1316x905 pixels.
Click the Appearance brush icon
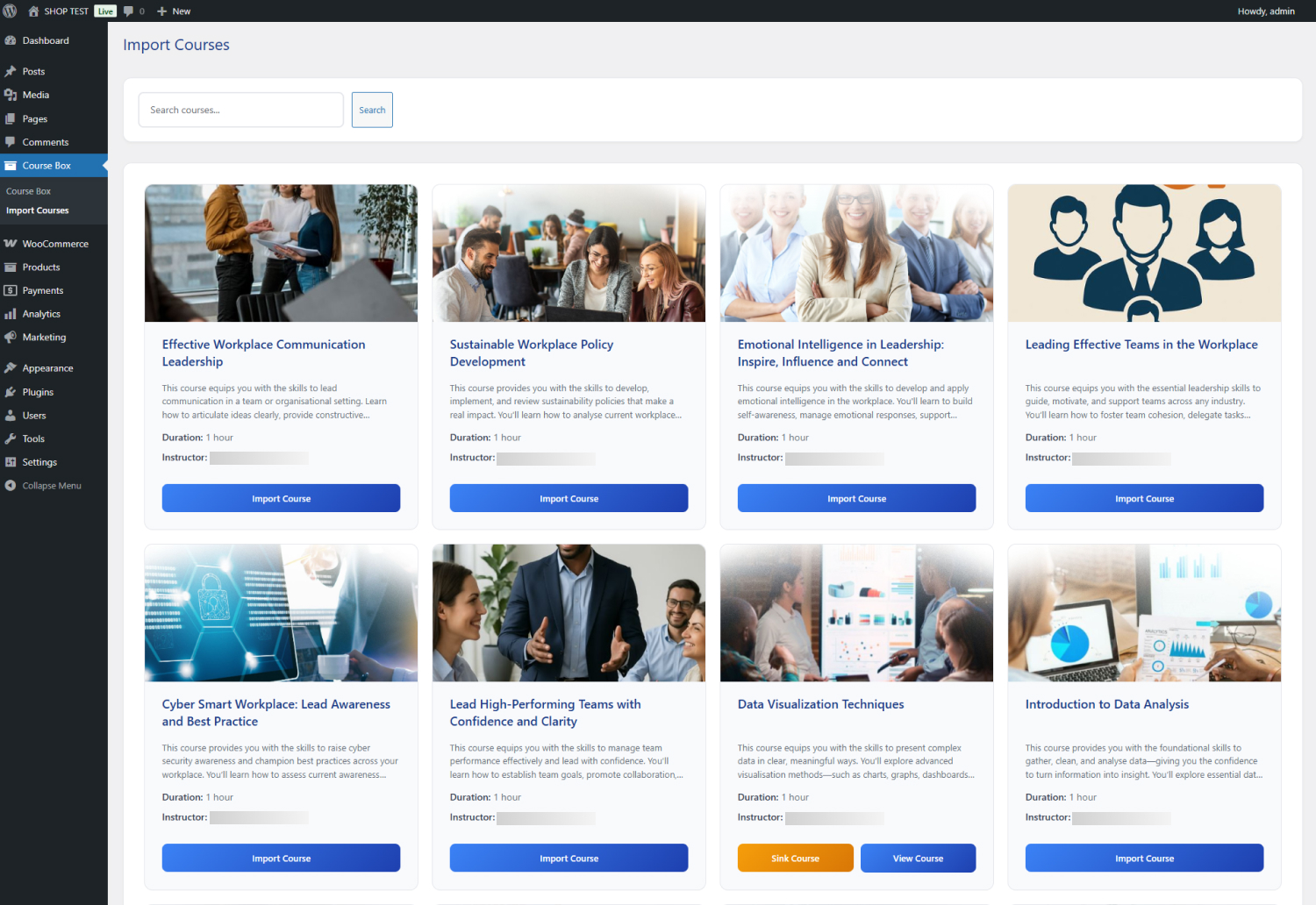pos(11,368)
